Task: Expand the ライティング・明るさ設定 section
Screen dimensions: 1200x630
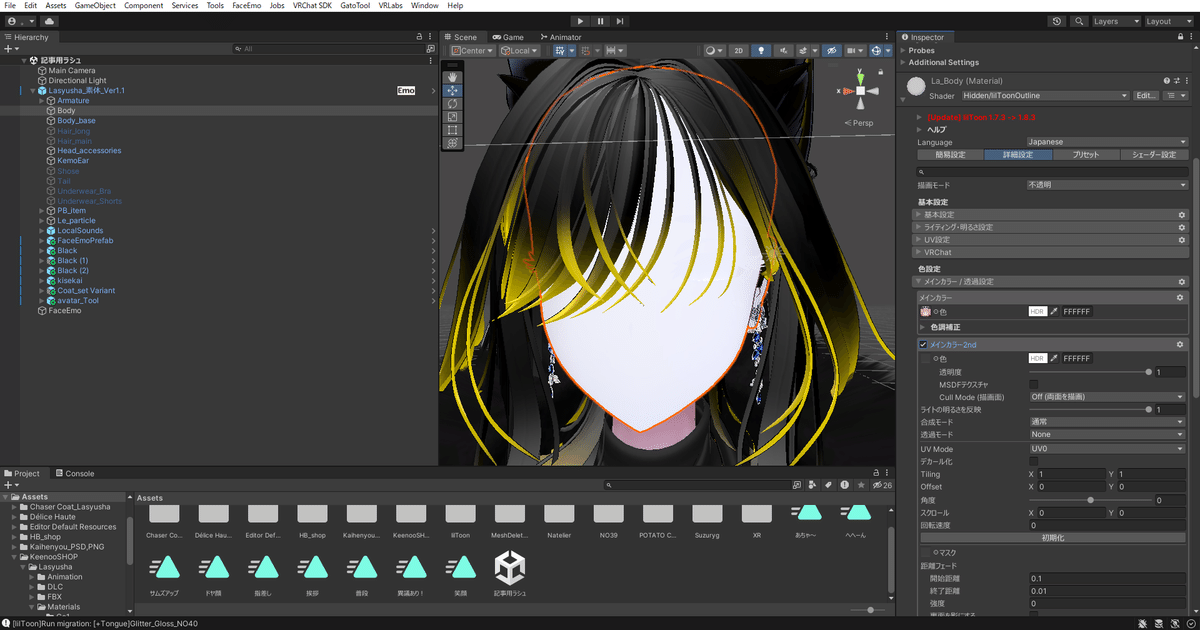Action: [x=1052, y=227]
